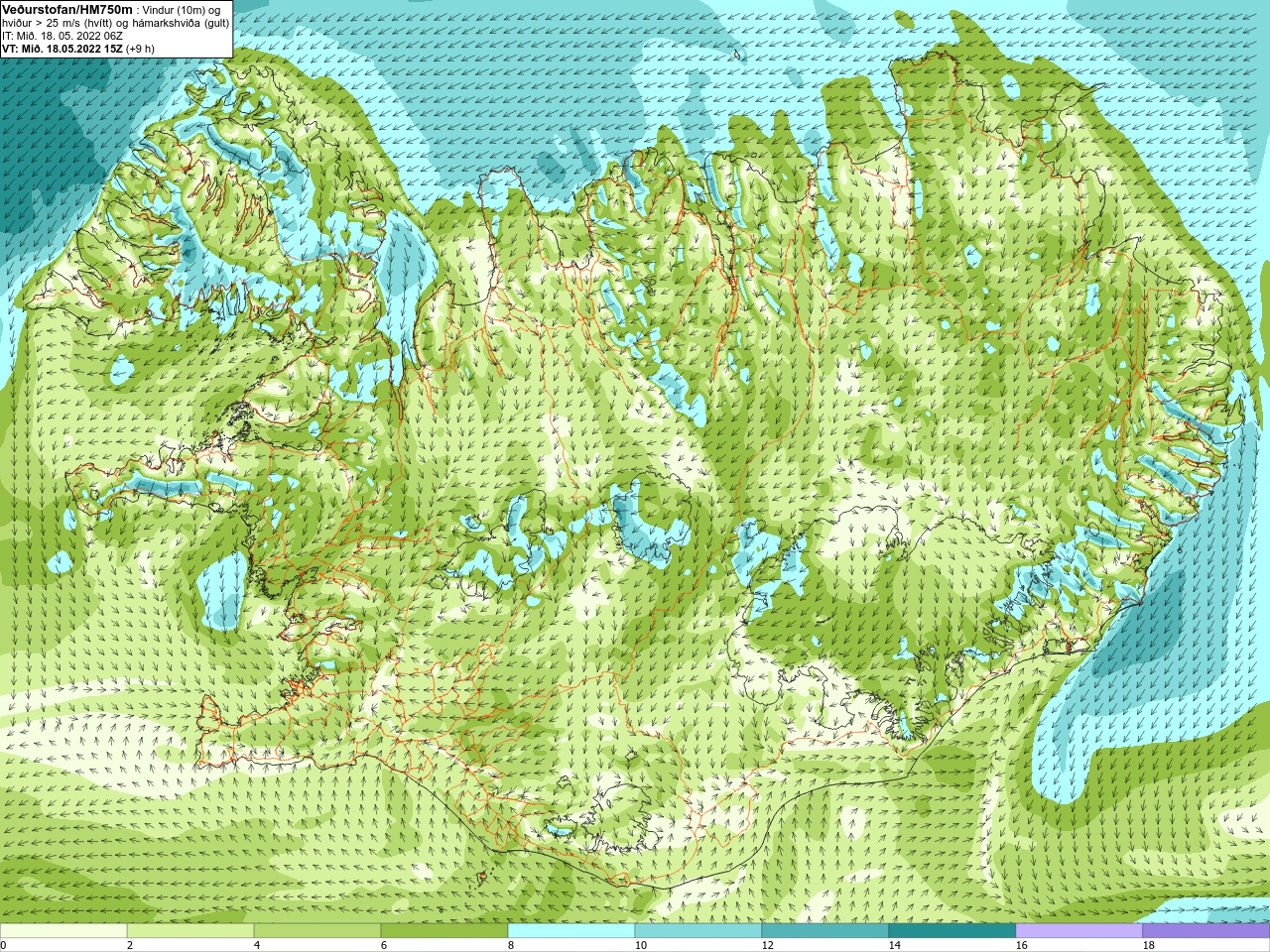Click the legend scale label '4'
The width and height of the screenshot is (1270, 952).
(x=257, y=945)
